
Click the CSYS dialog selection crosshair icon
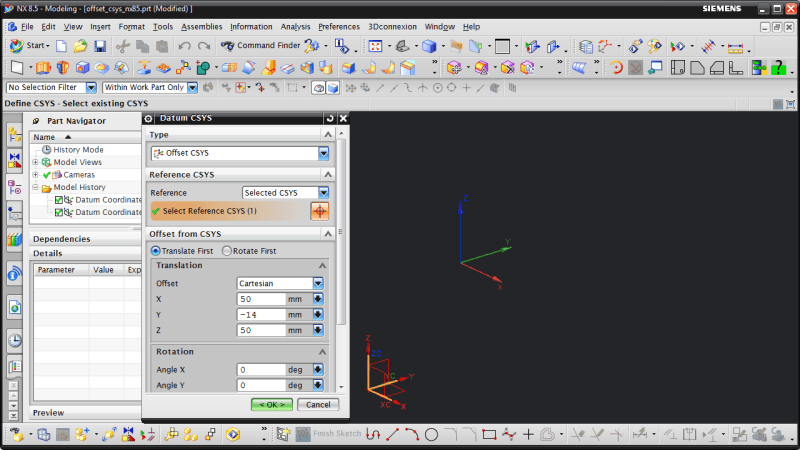click(320, 211)
